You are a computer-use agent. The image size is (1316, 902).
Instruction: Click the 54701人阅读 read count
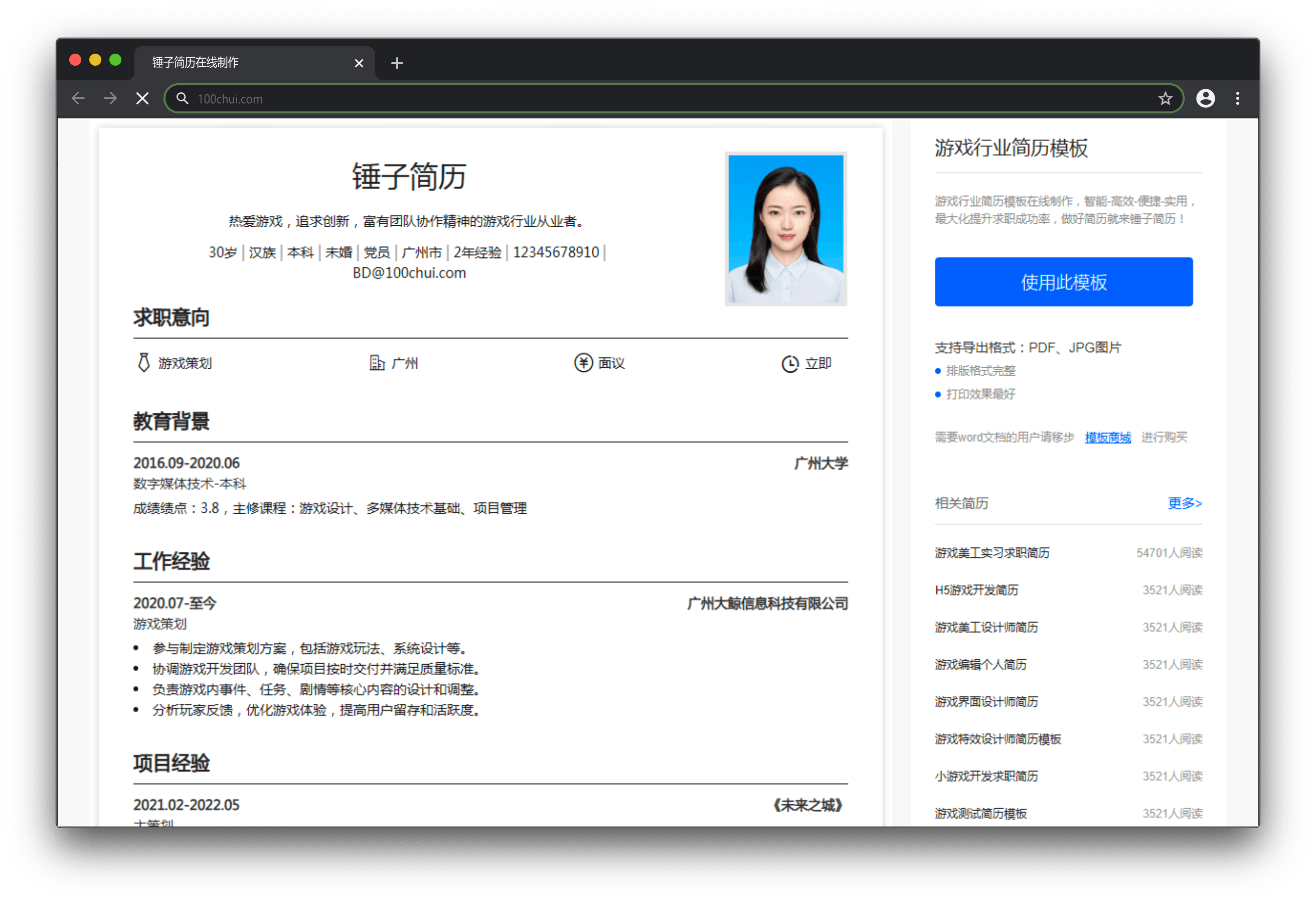(x=1170, y=552)
